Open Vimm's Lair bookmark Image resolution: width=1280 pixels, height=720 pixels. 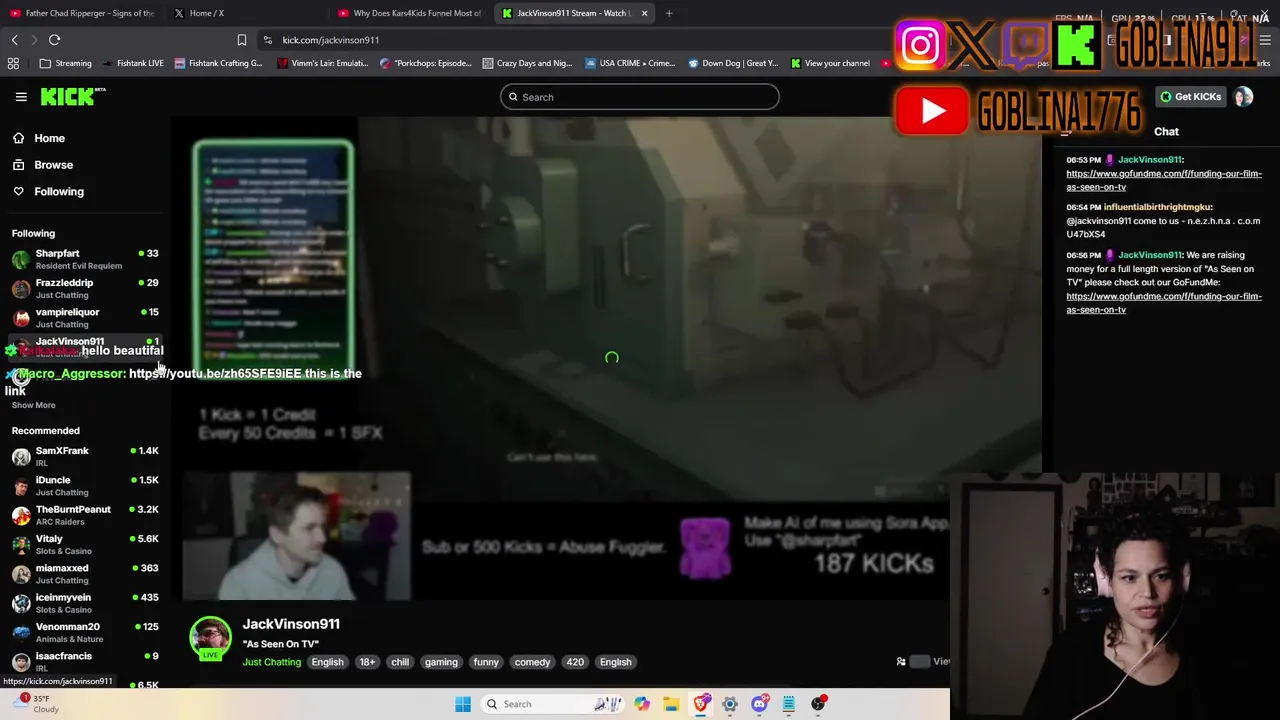(x=323, y=63)
